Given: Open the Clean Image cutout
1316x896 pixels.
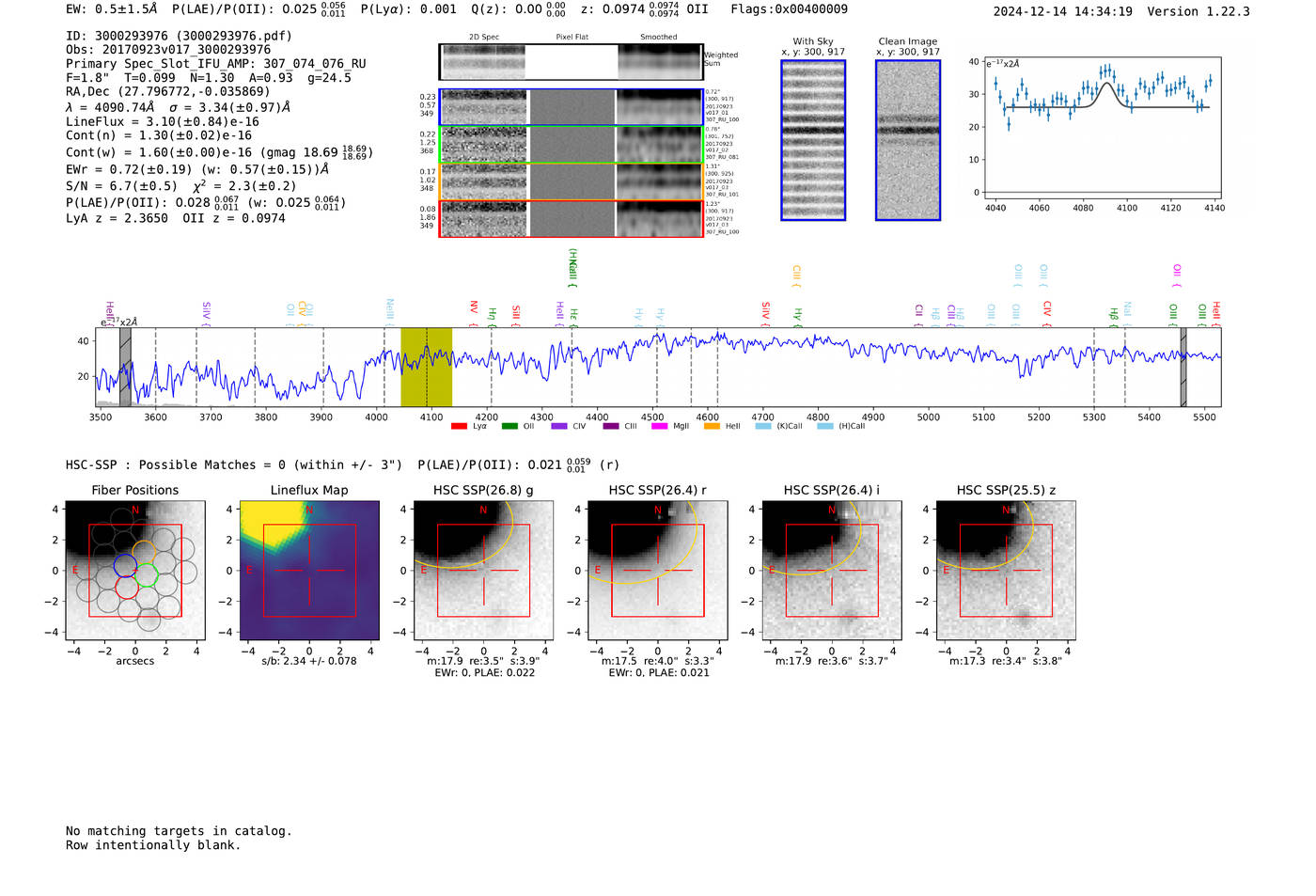Looking at the screenshot, I should point(908,140).
